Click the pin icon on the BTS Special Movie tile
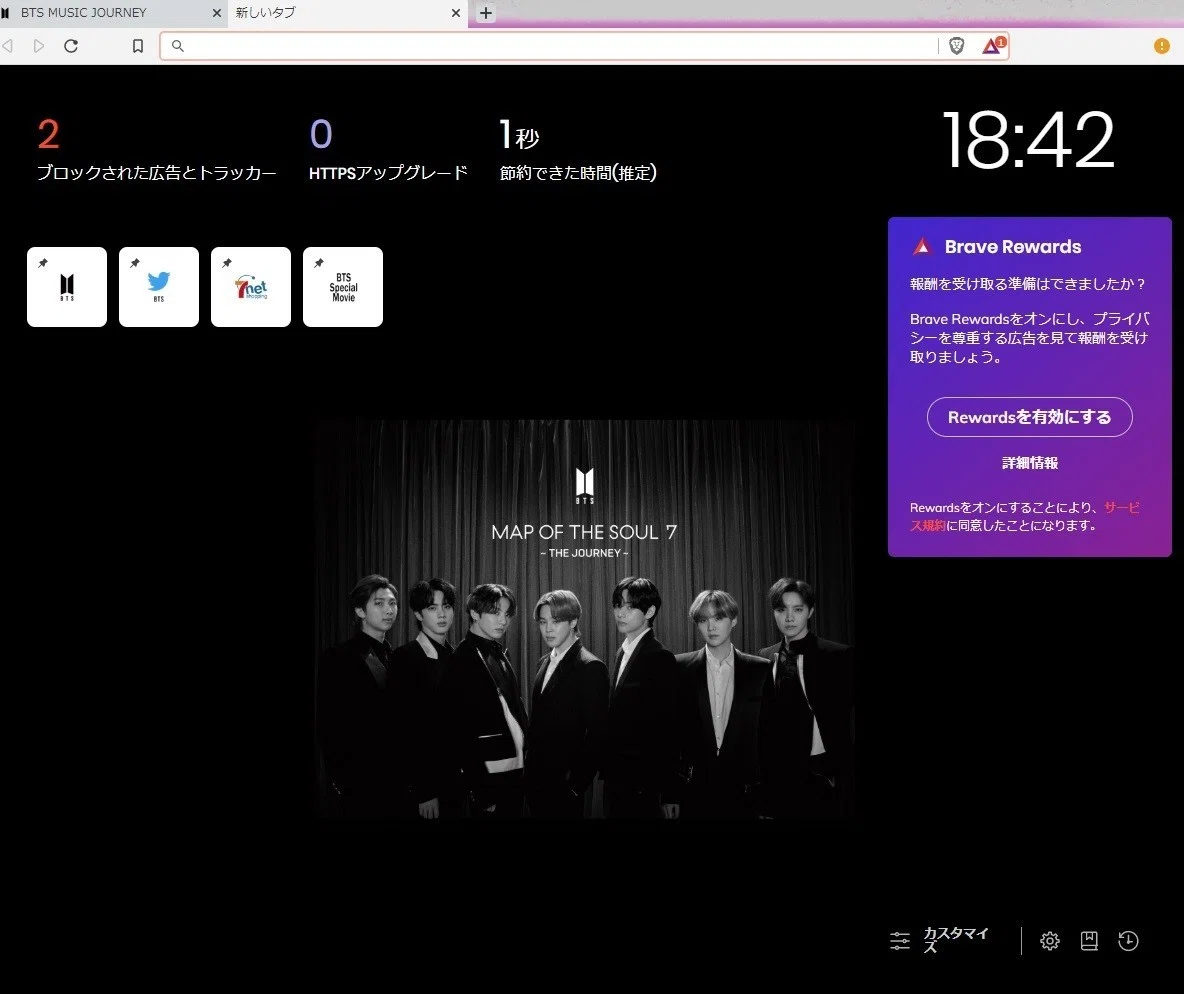1184x994 pixels. pyautogui.click(x=319, y=263)
